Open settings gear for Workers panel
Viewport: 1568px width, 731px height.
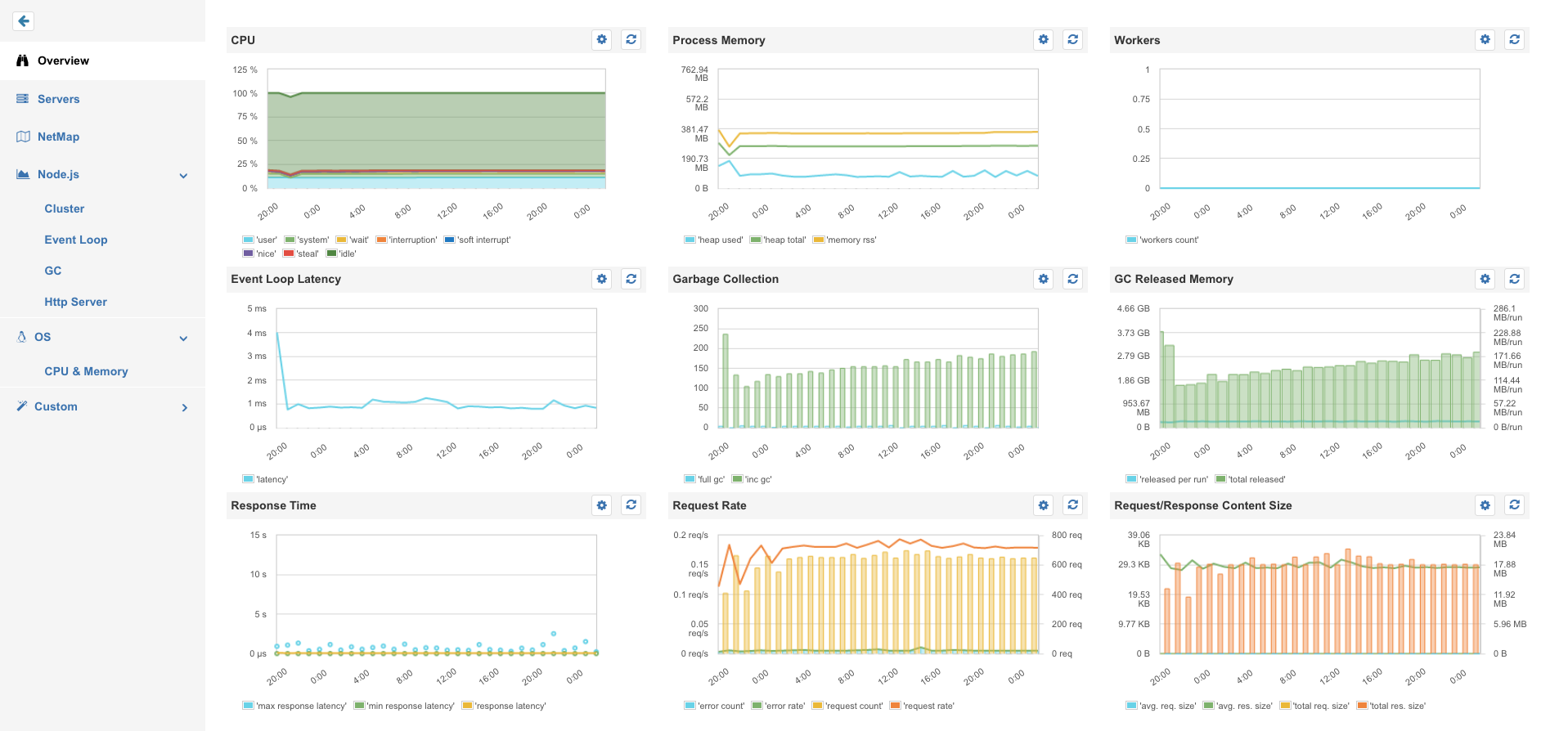click(x=1485, y=39)
